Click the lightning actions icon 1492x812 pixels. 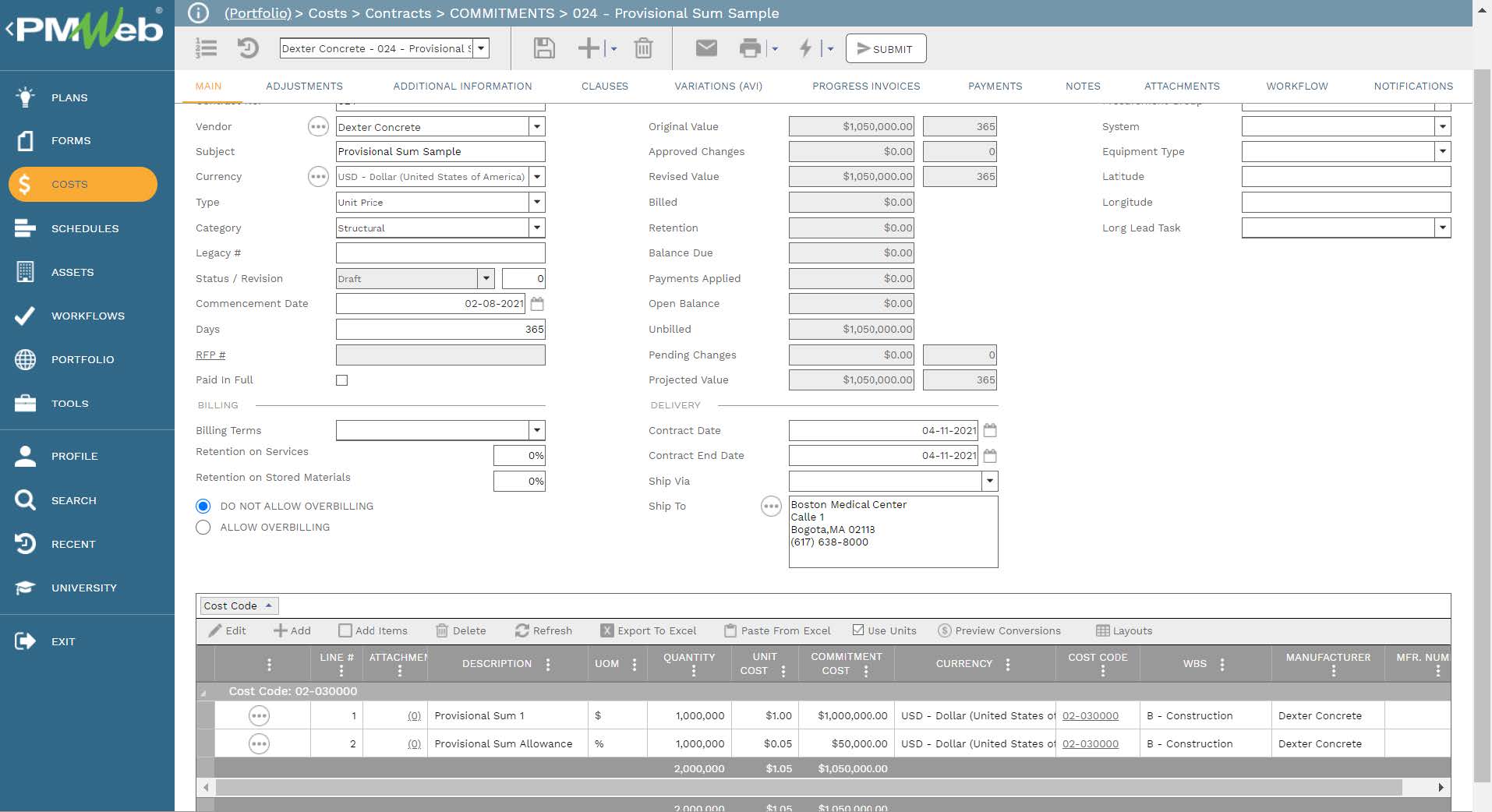(805, 48)
